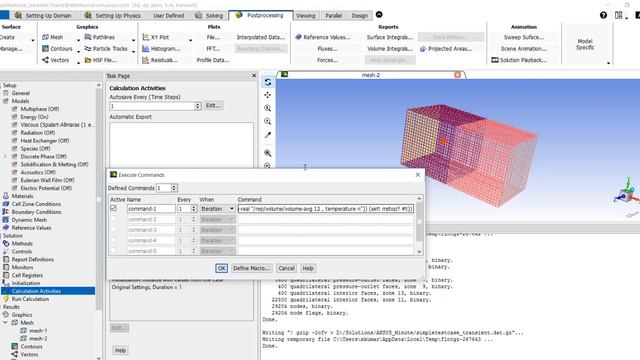Expand Discrete Phase tree node
Viewport: 640px width, 360px height.
click(5, 156)
